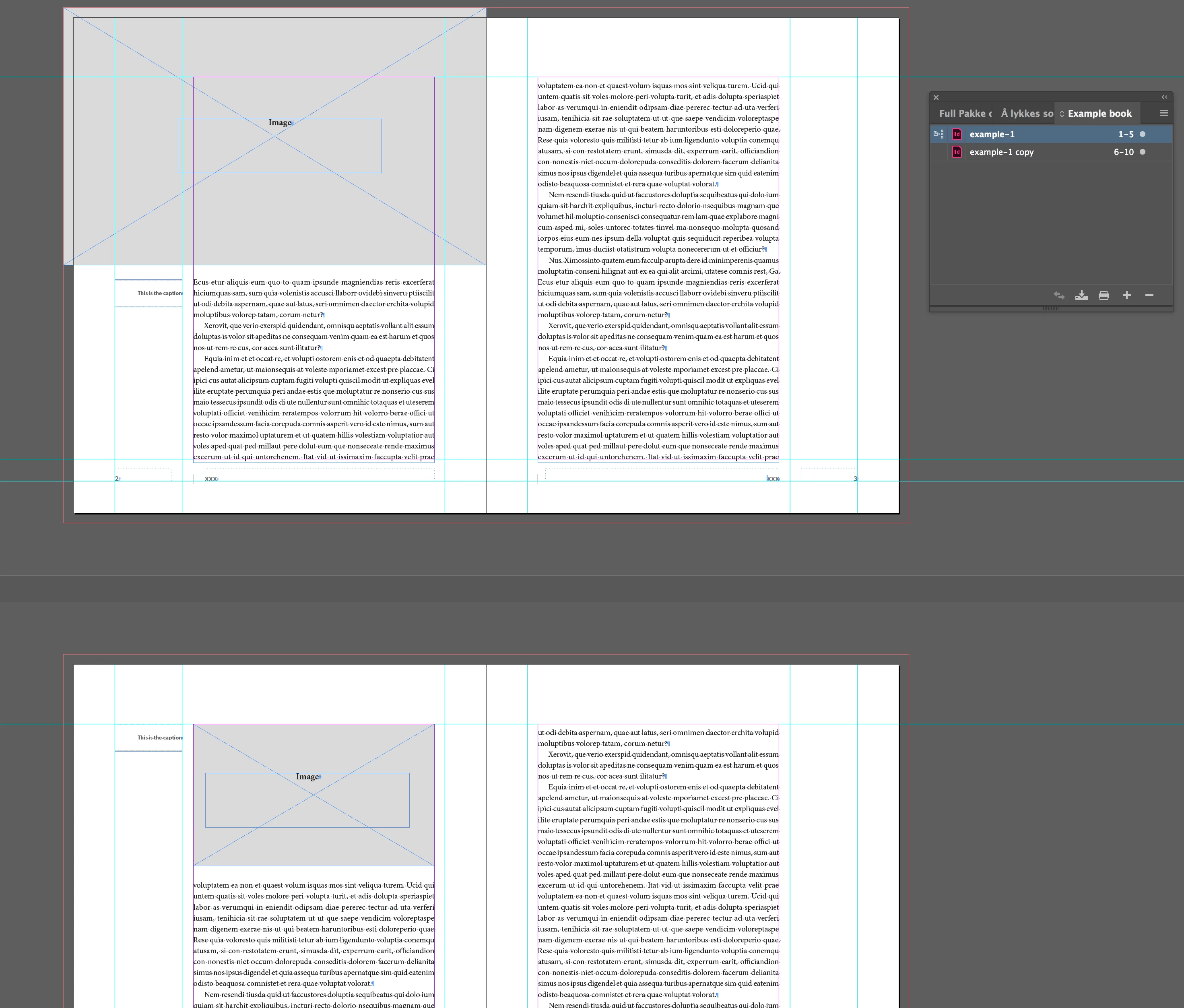Screen dimensions: 1184x1008
Task: Click the Synchronize styles and swatches icon
Action: point(1059,295)
